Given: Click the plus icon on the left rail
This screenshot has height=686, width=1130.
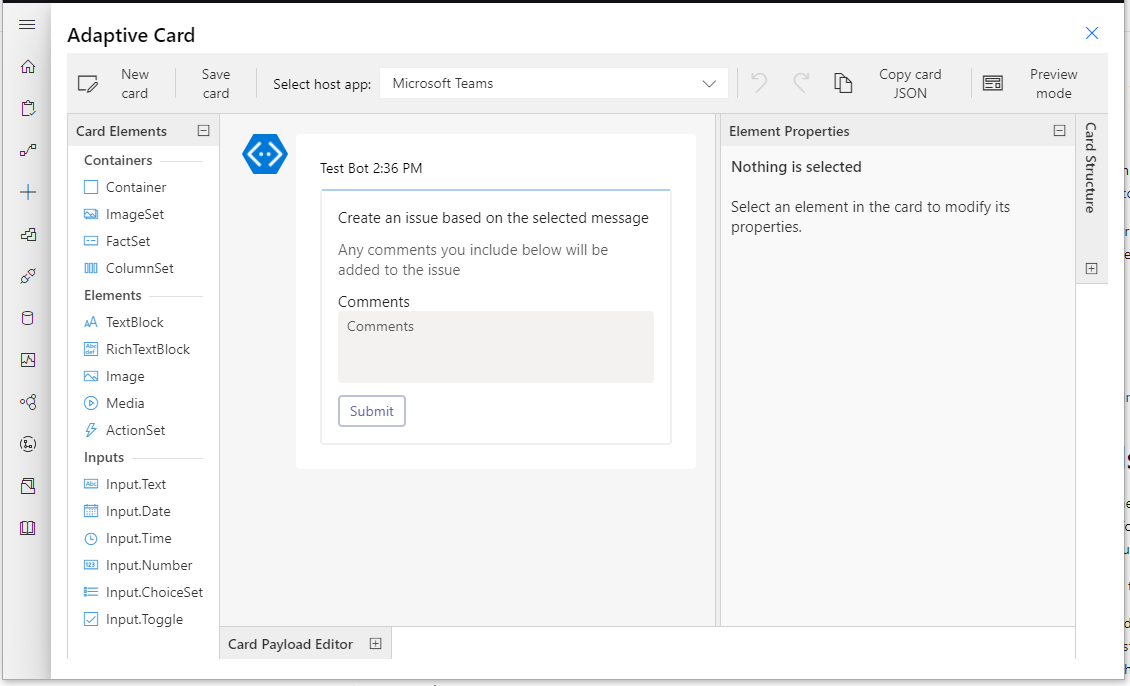Looking at the screenshot, I should (x=26, y=191).
